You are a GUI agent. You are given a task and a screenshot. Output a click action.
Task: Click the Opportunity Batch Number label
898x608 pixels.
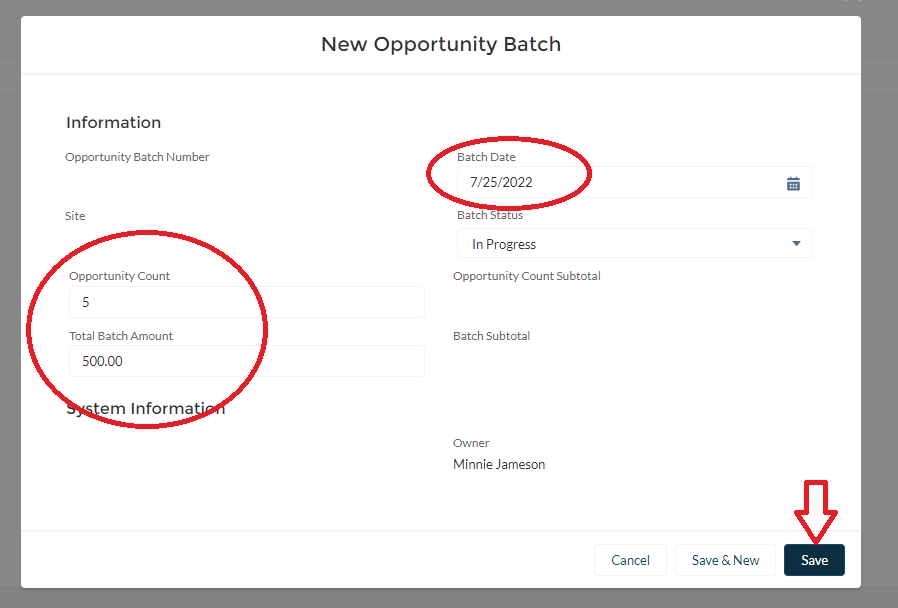[137, 157]
